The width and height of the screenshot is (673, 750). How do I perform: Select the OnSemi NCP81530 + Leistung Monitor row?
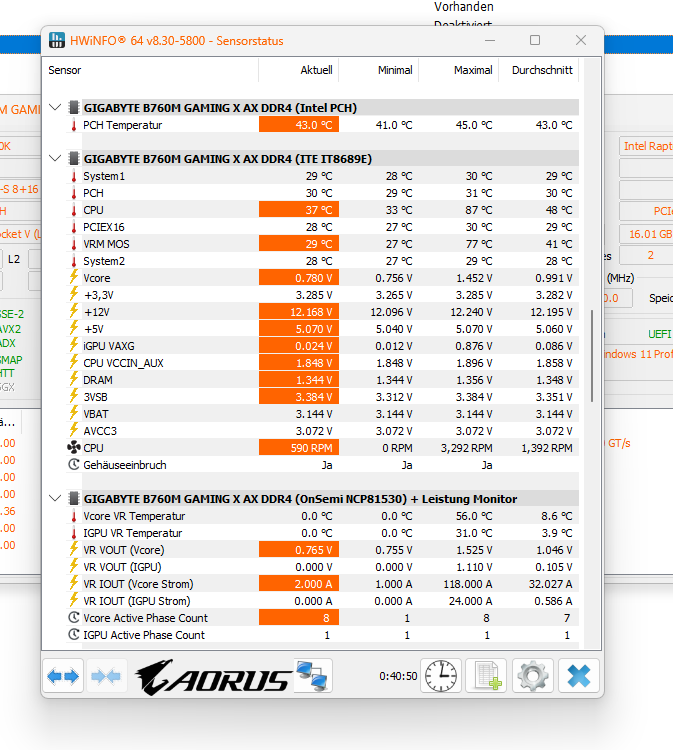pos(330,499)
